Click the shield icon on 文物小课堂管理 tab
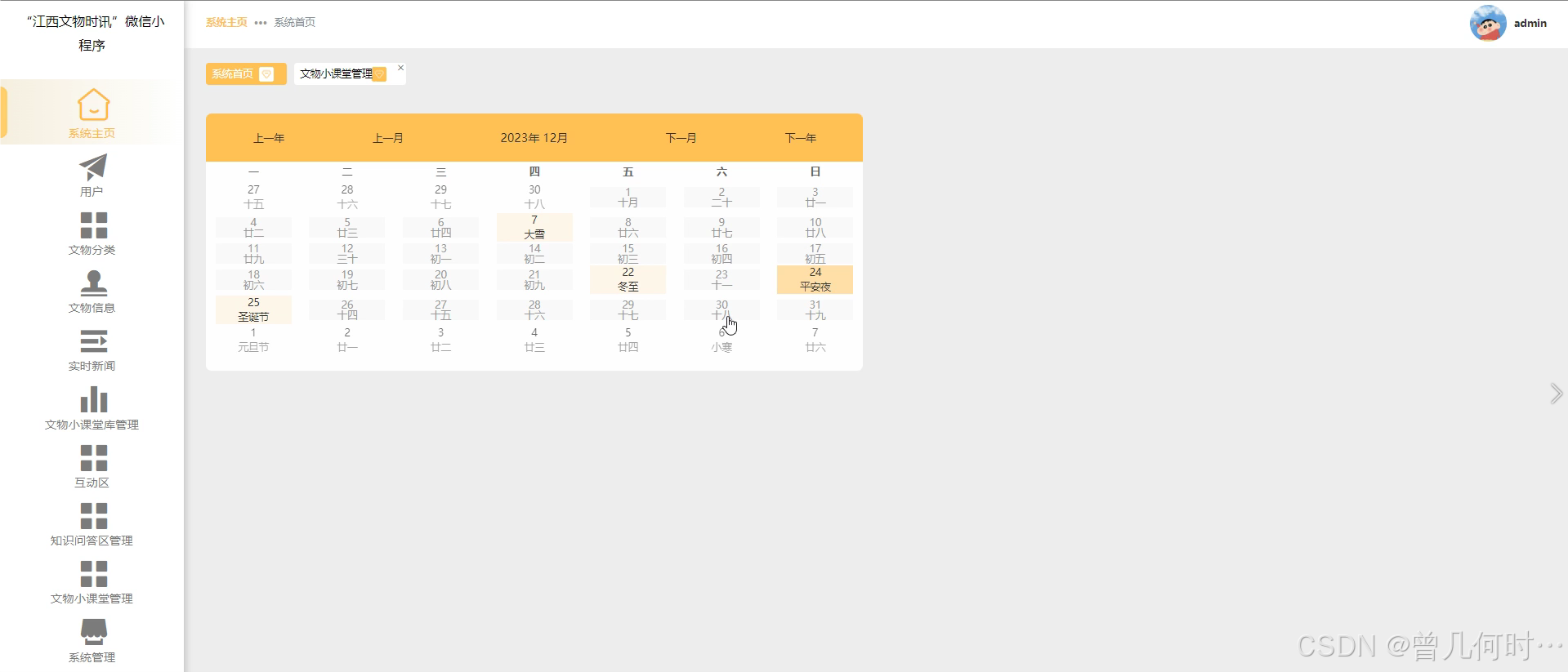1568x672 pixels. [x=379, y=74]
